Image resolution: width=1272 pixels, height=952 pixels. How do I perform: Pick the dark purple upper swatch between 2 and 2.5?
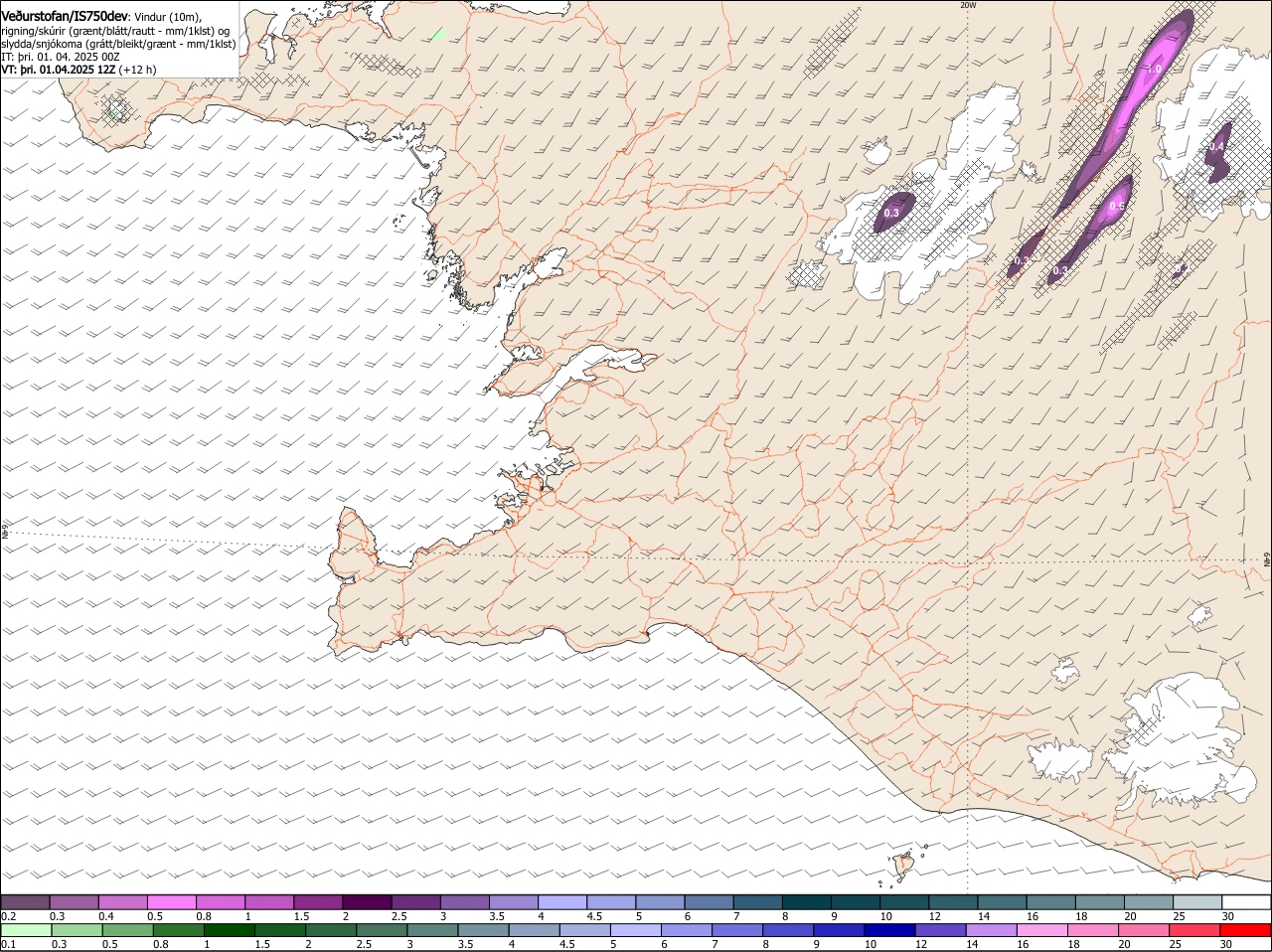pyautogui.click(x=367, y=901)
